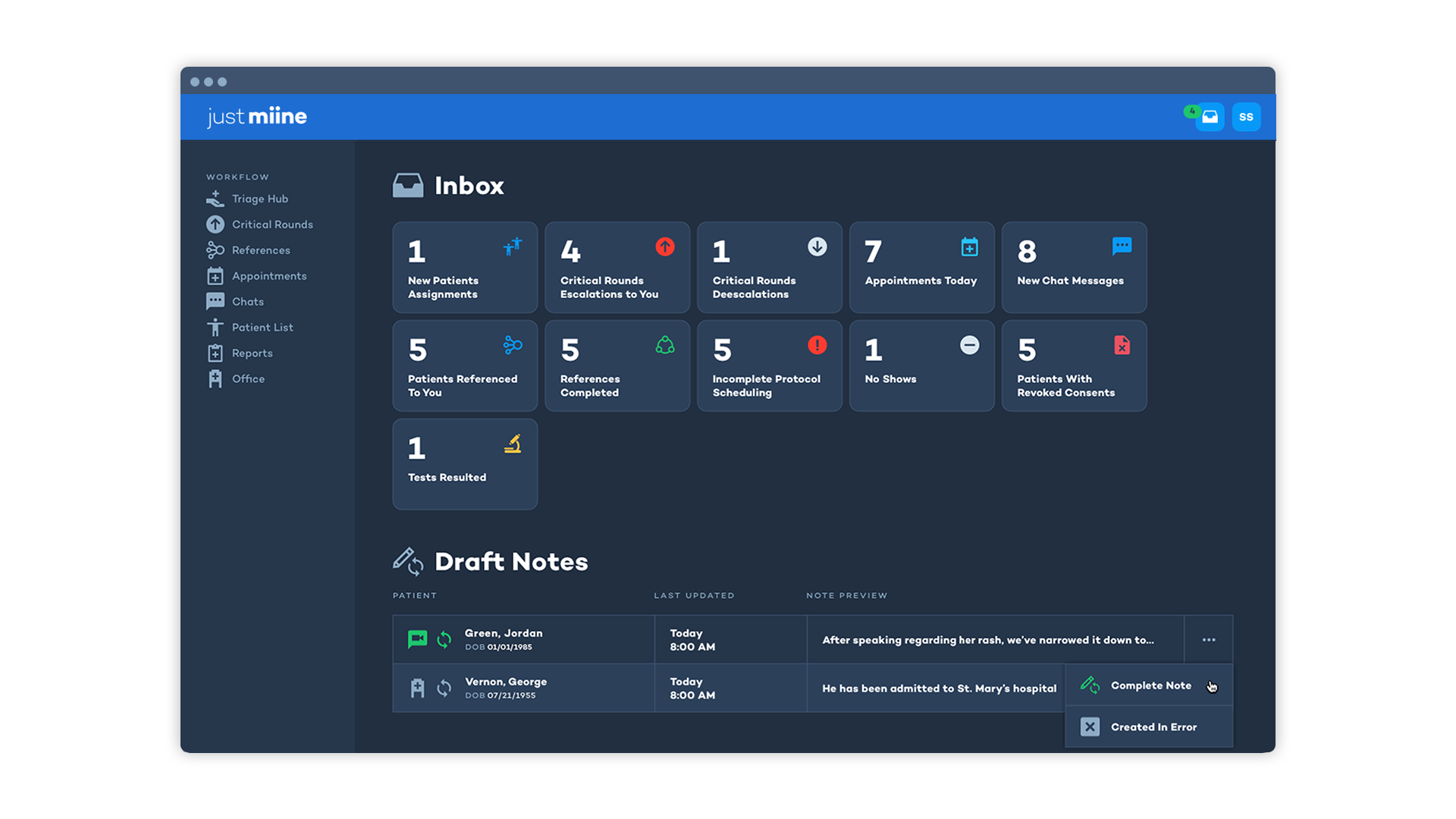
Task: Go to Triage Hub
Action: coord(260,199)
